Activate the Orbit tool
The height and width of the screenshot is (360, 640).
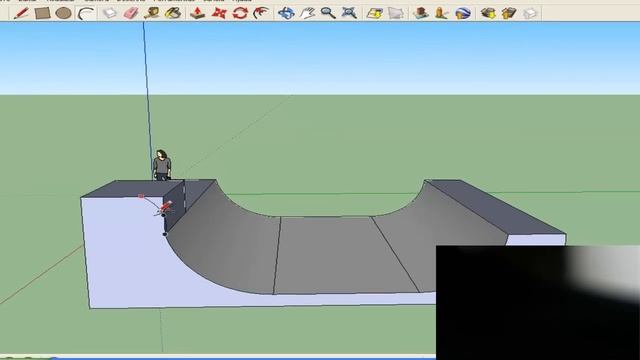pos(286,13)
